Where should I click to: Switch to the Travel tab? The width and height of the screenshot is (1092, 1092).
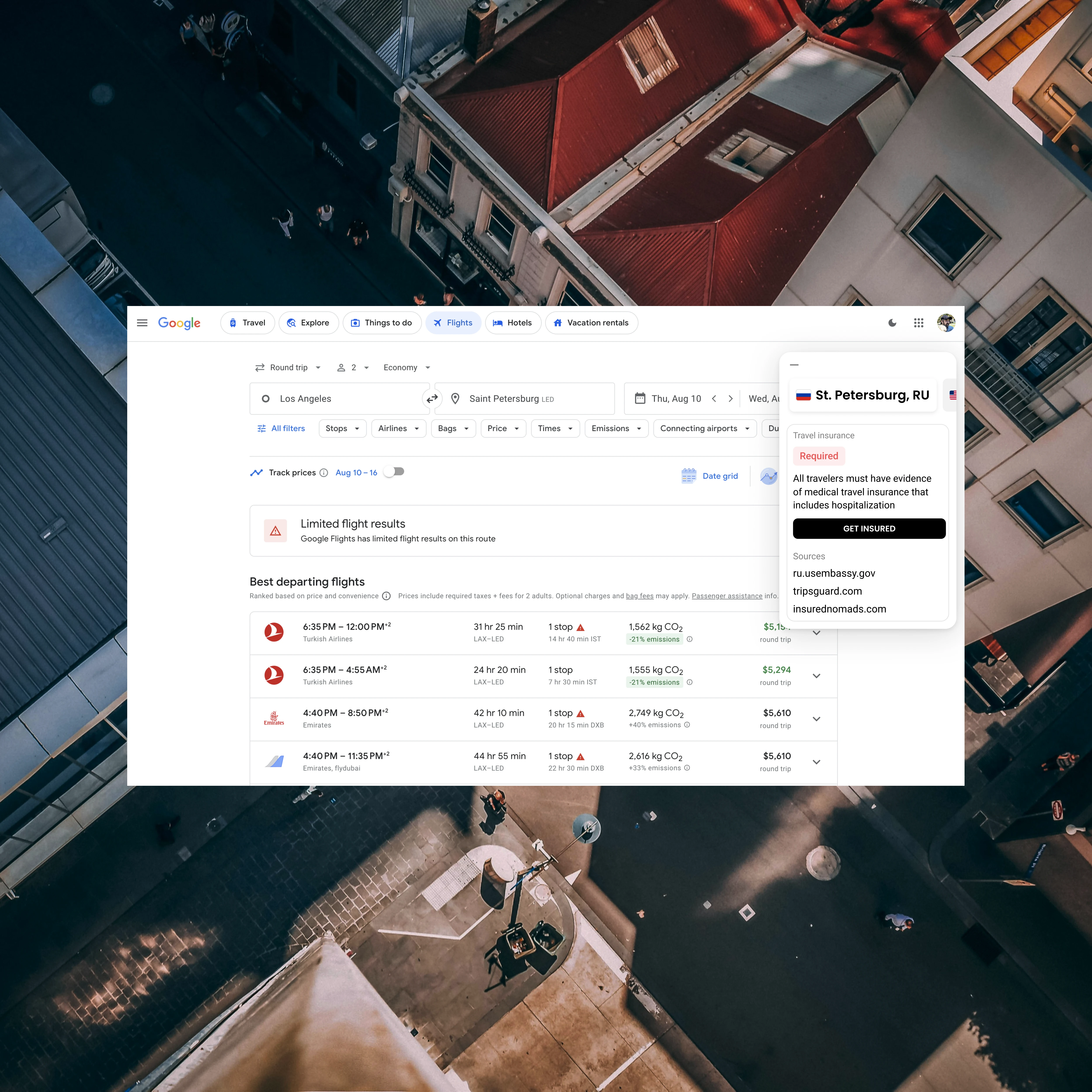(x=248, y=323)
